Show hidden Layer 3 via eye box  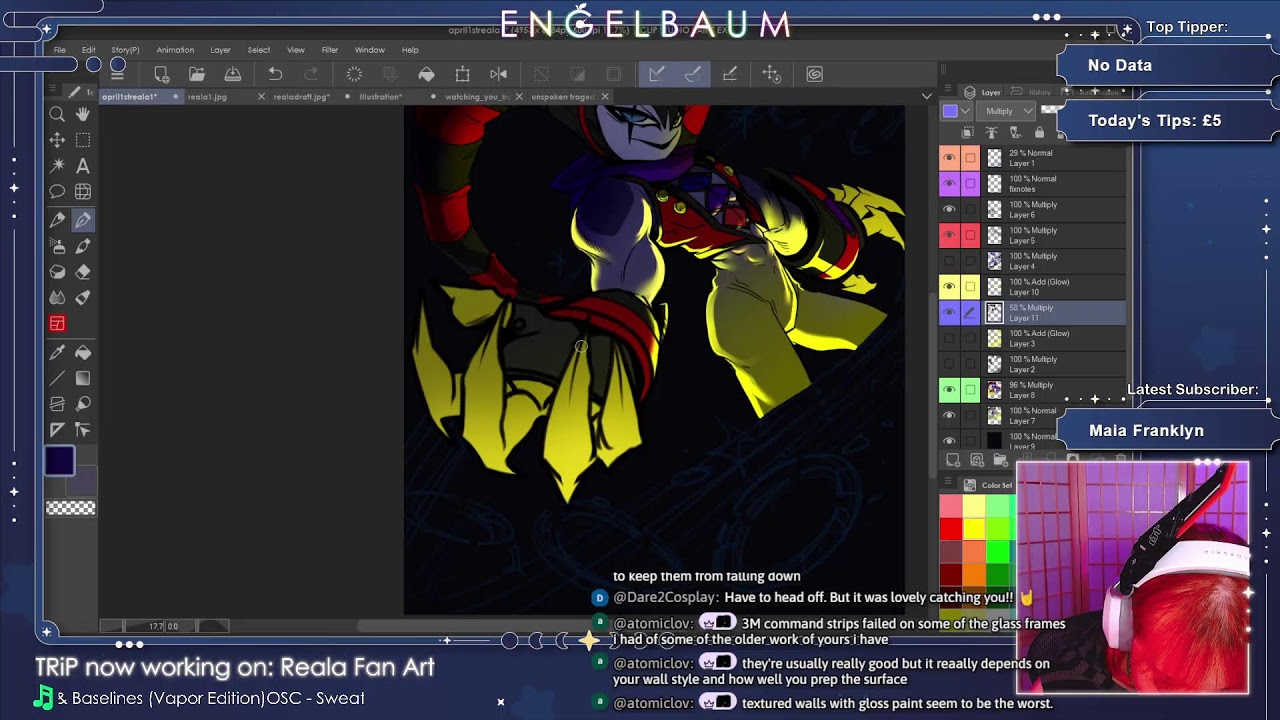tap(949, 338)
